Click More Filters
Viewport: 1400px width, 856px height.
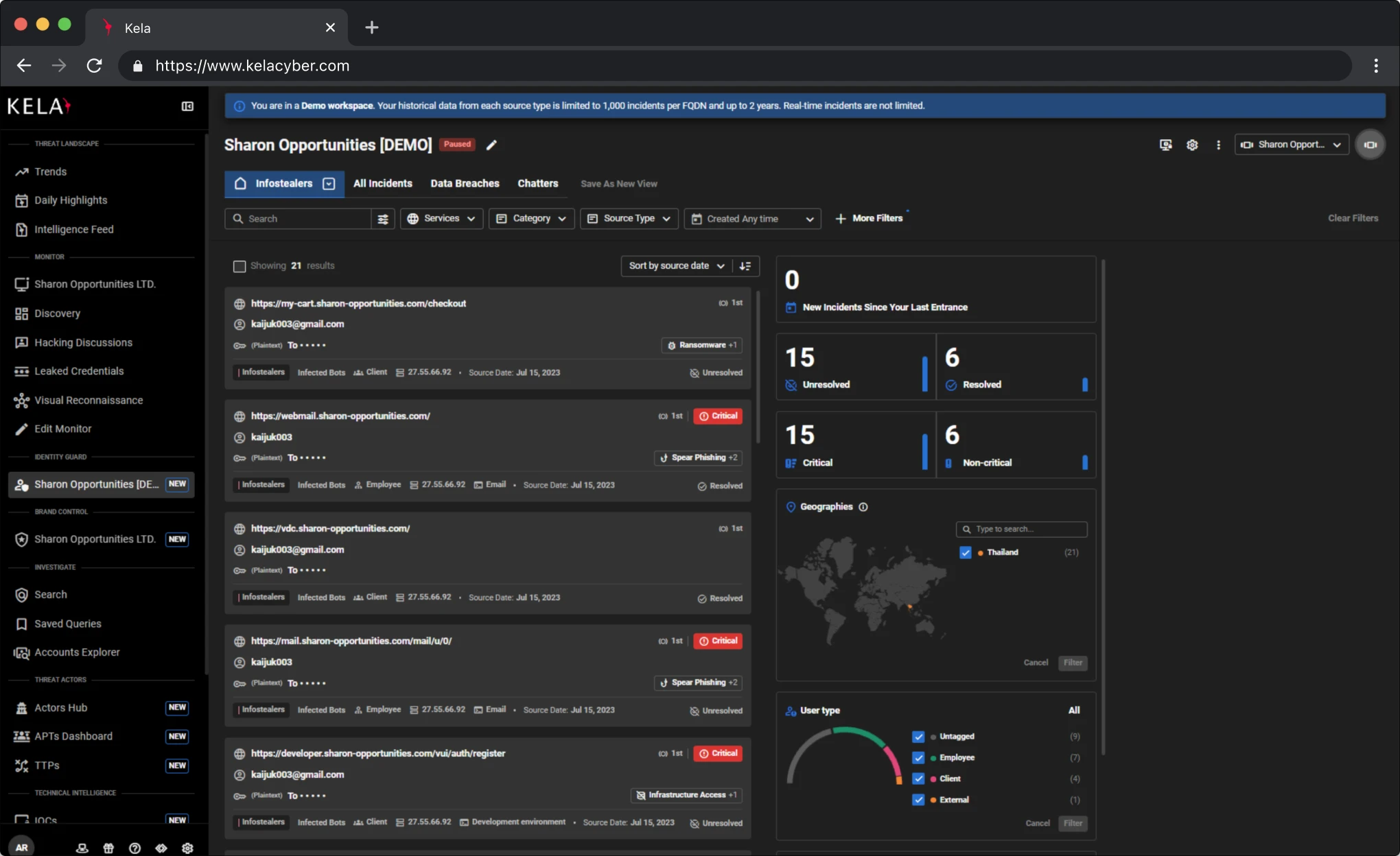[x=870, y=218]
